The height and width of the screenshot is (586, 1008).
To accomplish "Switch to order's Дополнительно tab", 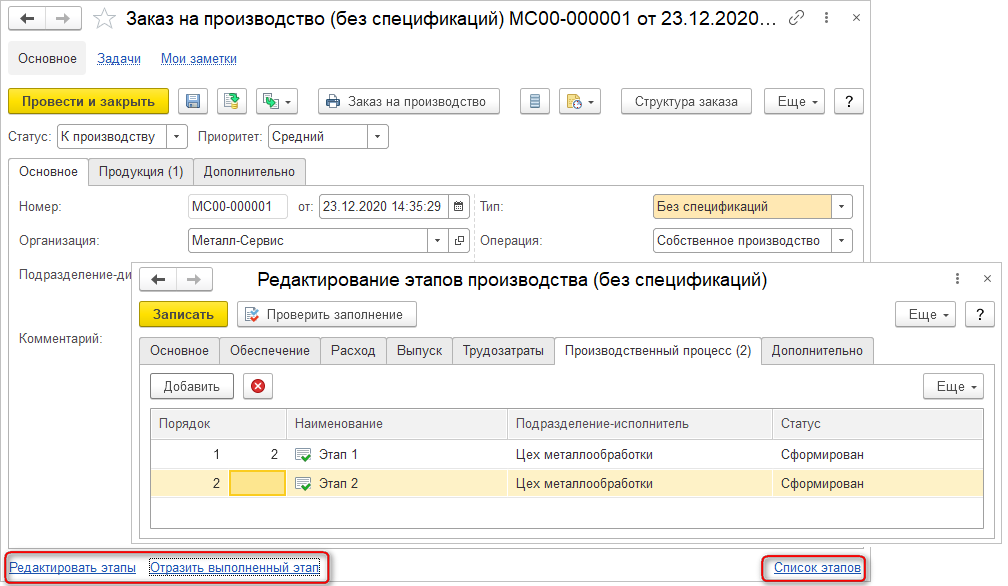I will 249,172.
